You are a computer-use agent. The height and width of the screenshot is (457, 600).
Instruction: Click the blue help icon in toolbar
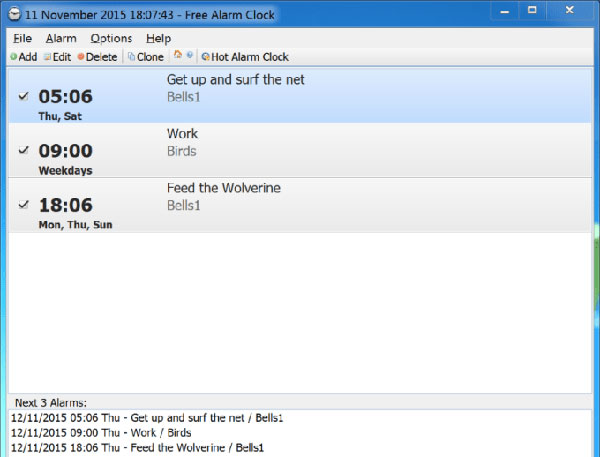(x=188, y=56)
